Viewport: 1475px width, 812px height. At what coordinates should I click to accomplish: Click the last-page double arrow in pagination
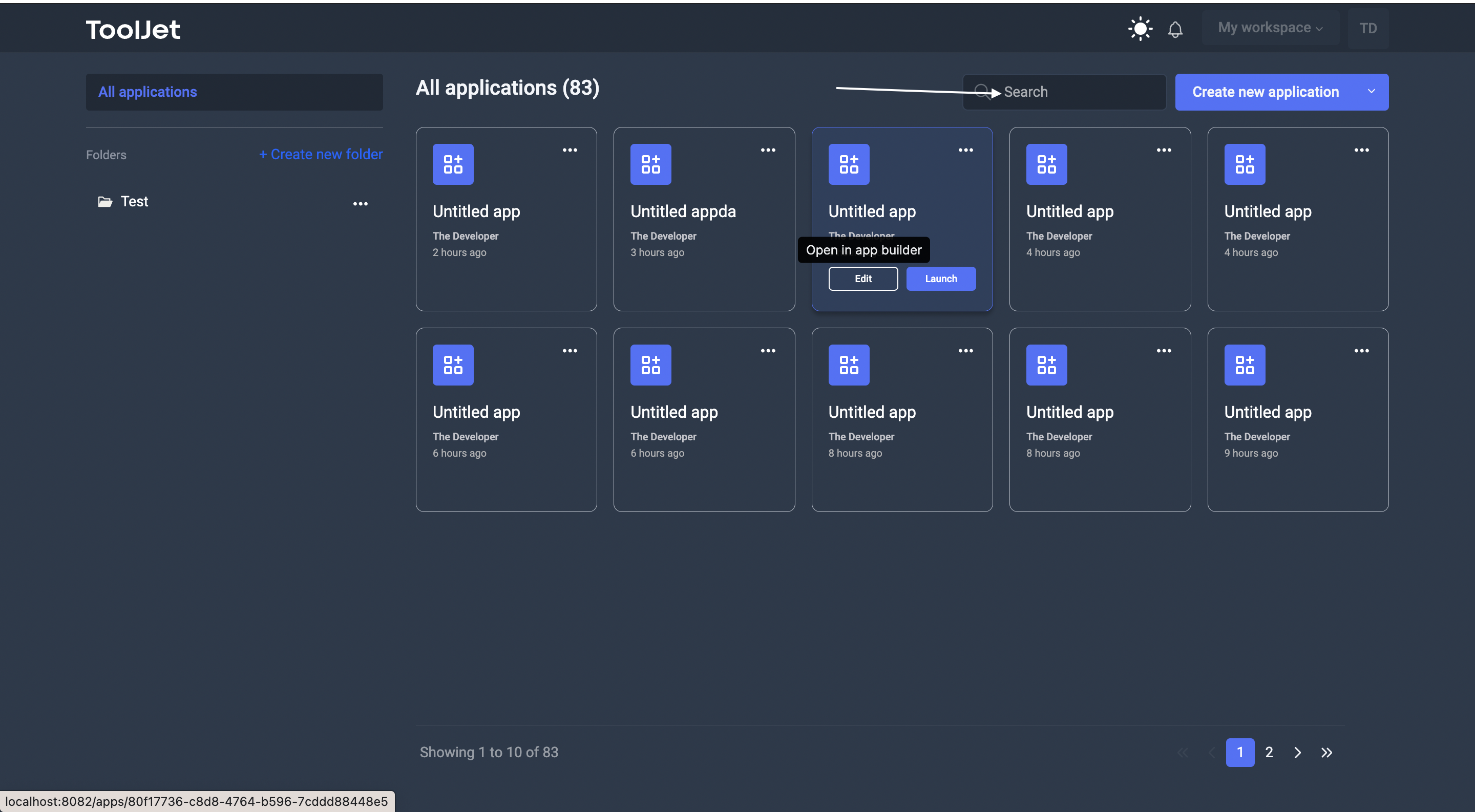point(1327,753)
